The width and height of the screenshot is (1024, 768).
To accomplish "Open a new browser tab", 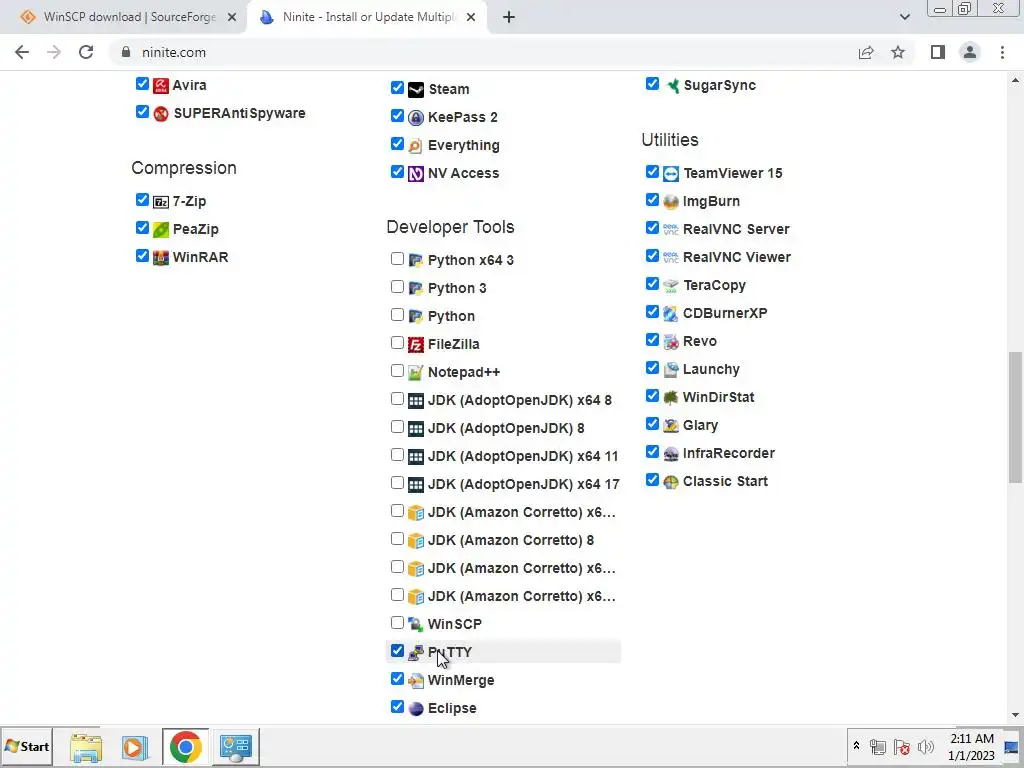I will [509, 18].
